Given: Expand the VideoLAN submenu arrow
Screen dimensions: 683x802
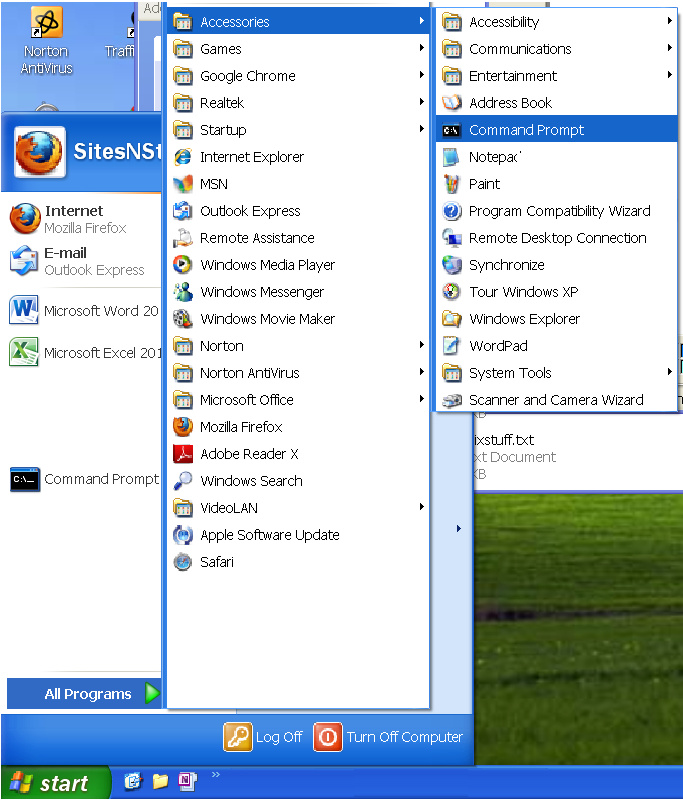Looking at the screenshot, I should (422, 507).
